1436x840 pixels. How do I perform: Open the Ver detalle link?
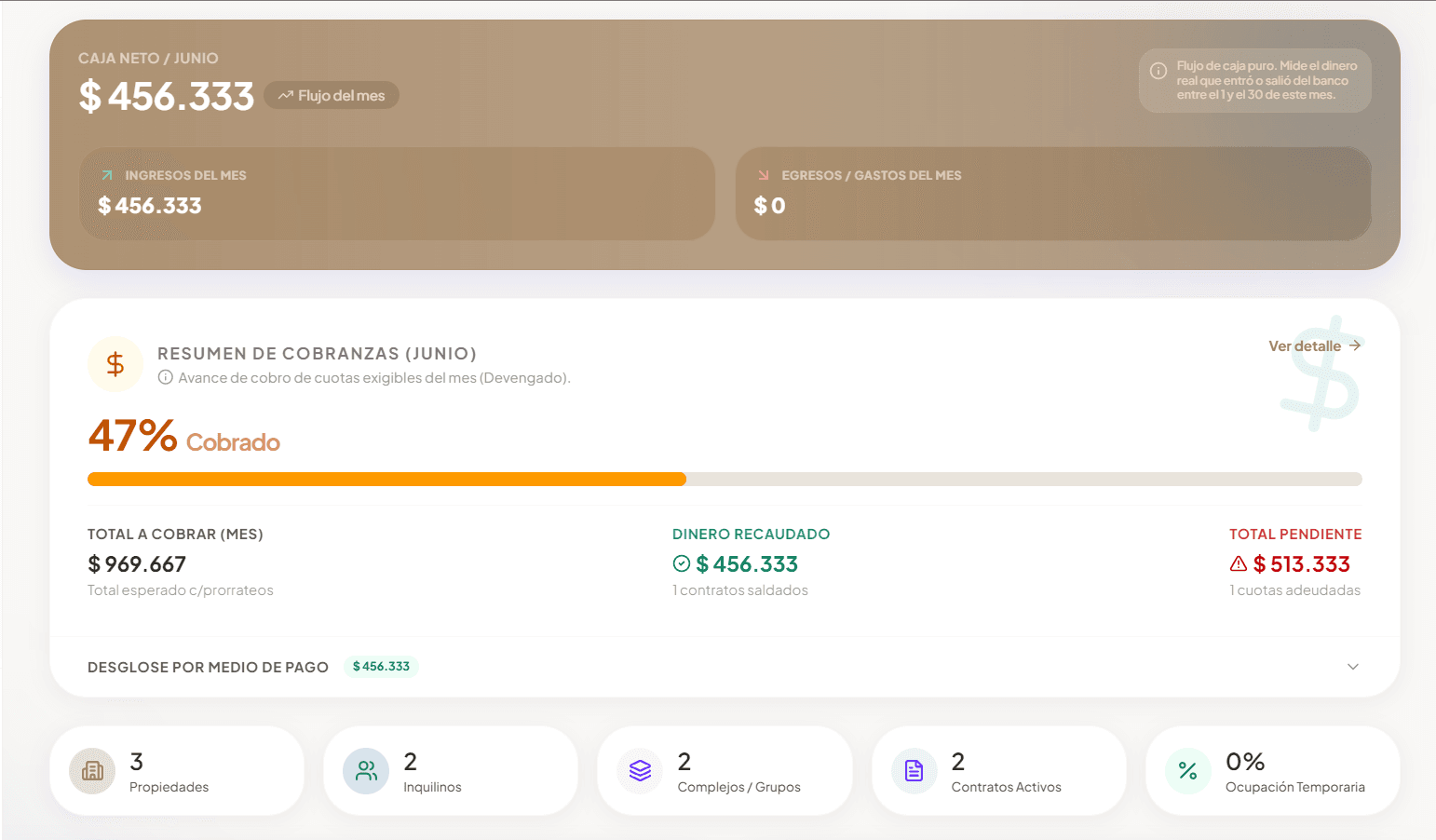(x=1315, y=345)
